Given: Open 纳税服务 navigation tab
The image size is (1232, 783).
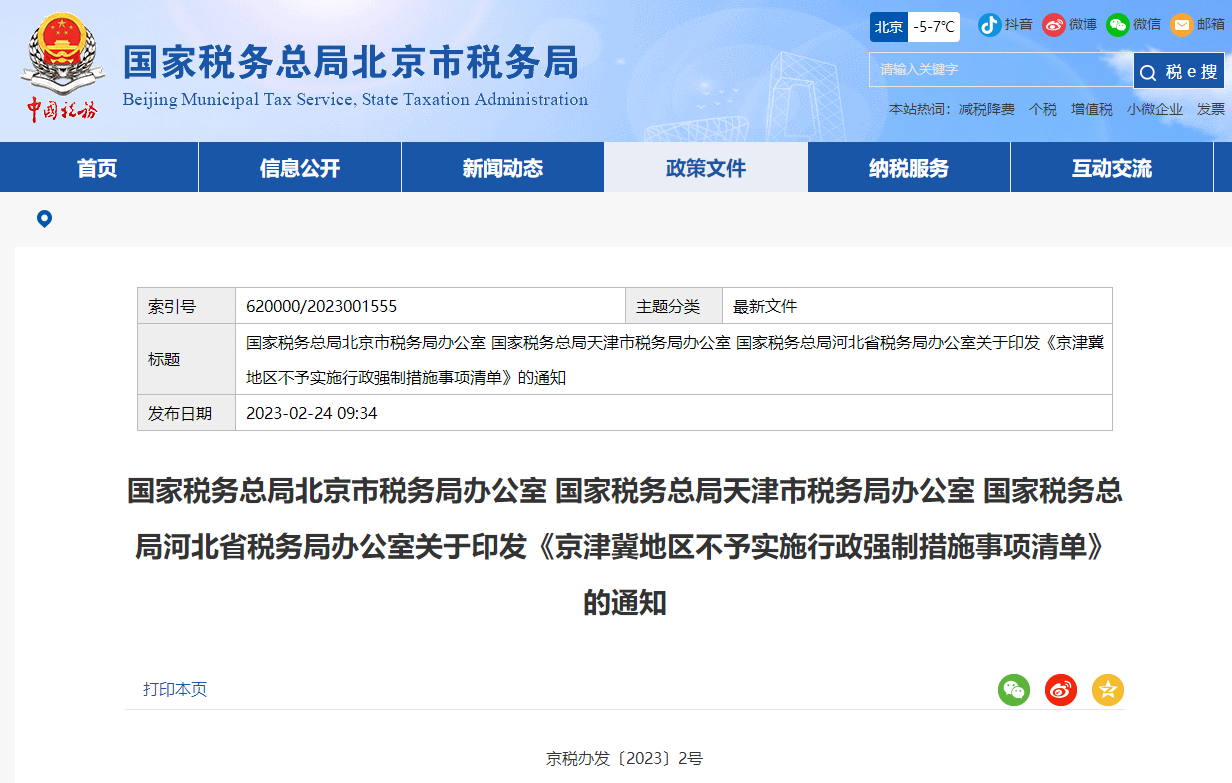Looking at the screenshot, I should pos(909,168).
